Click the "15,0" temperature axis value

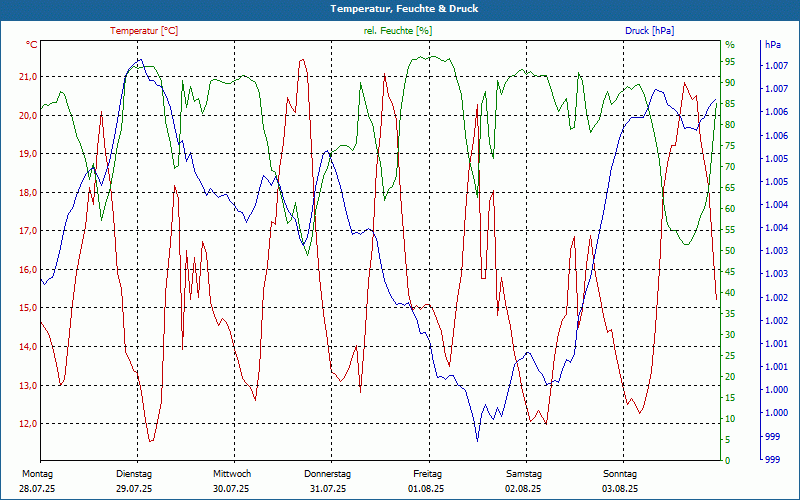click(x=27, y=308)
